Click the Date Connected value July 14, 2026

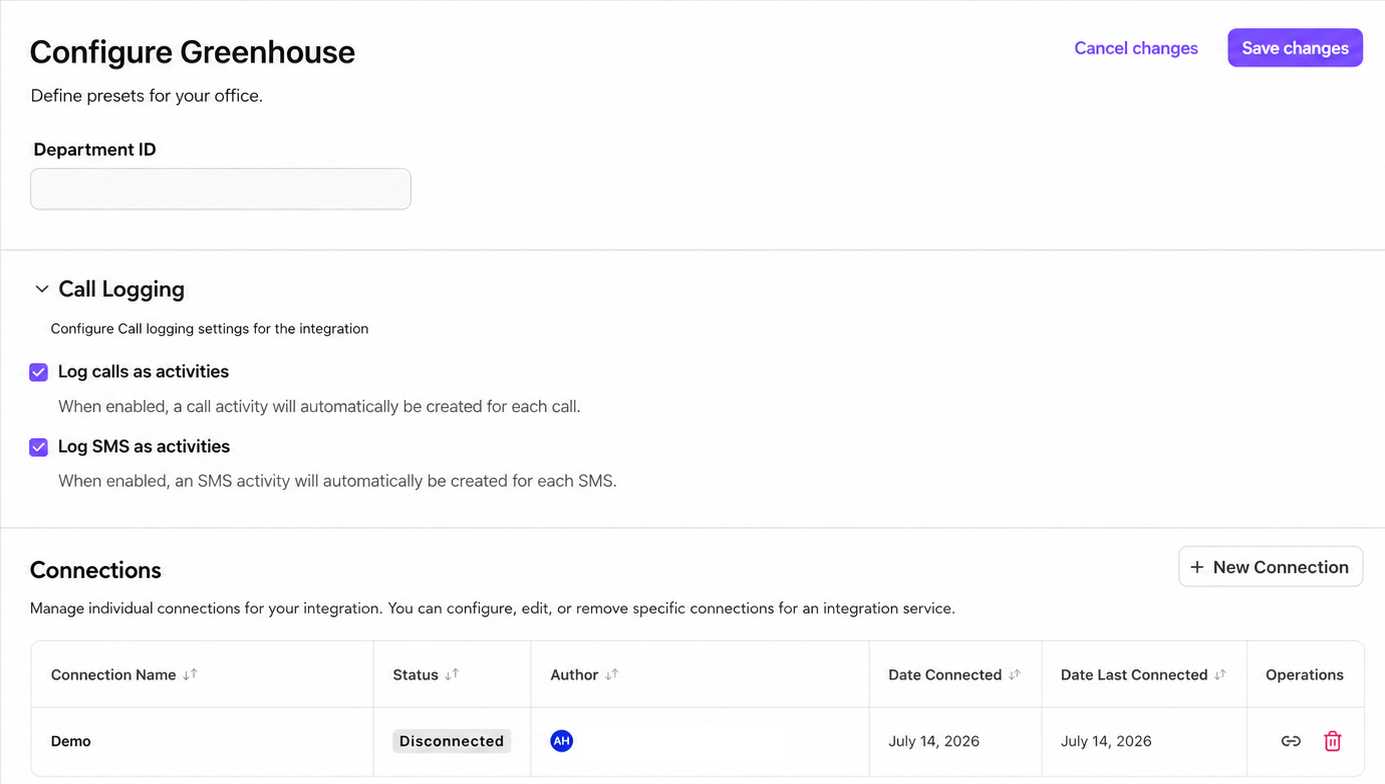coord(934,741)
